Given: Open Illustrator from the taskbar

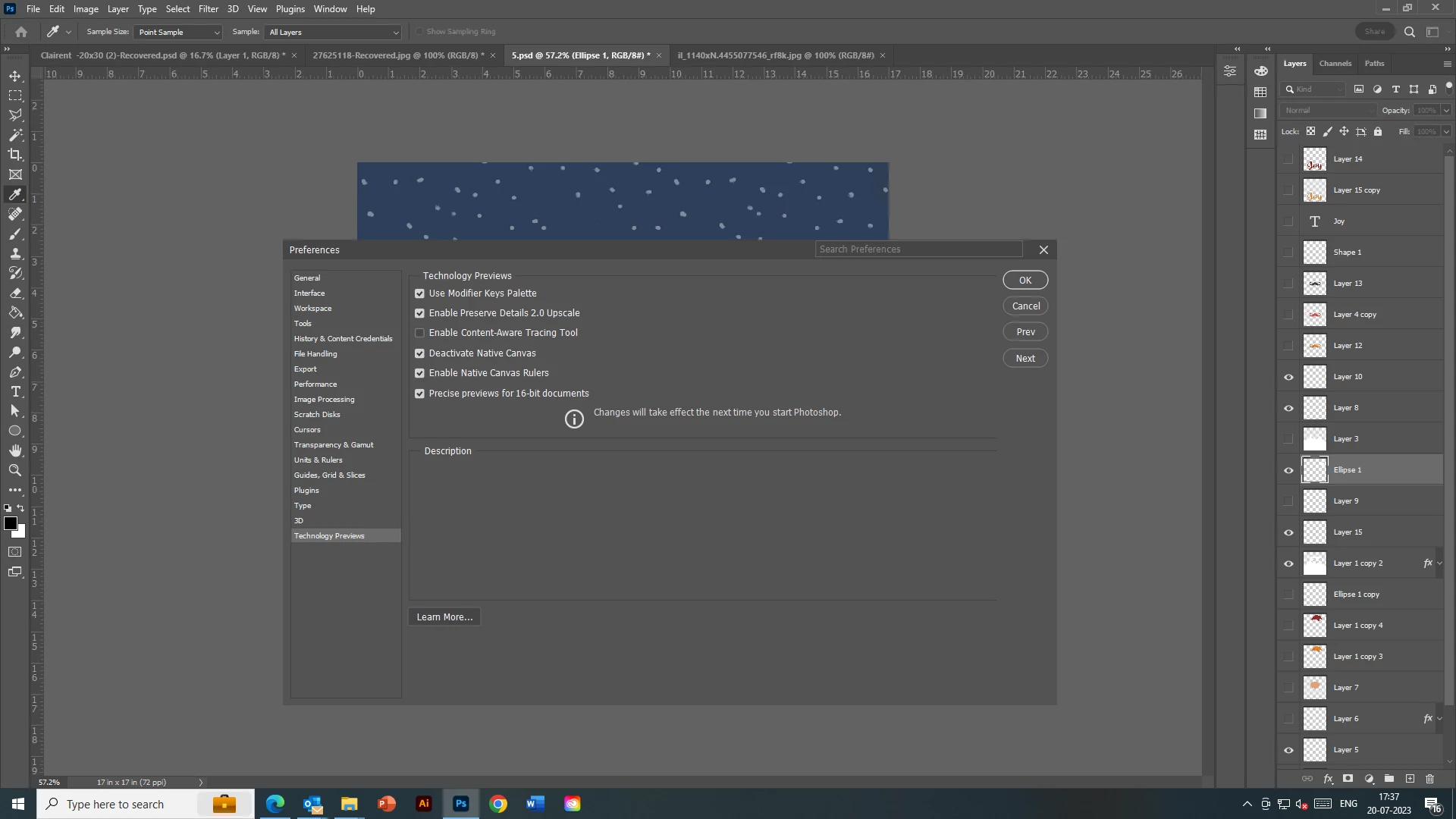Looking at the screenshot, I should coord(424,804).
